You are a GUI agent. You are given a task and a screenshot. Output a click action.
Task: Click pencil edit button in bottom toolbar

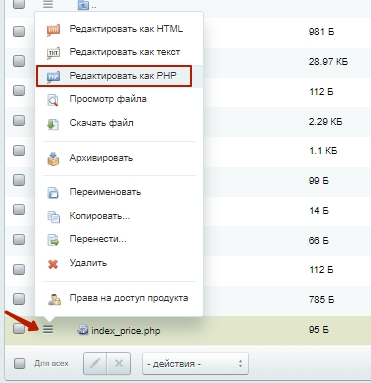coord(95,363)
